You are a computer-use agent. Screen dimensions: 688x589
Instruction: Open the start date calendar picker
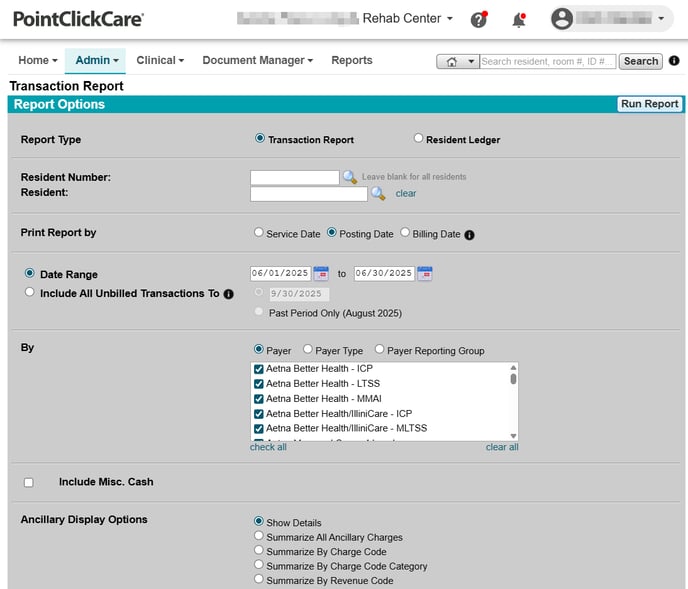(x=321, y=273)
